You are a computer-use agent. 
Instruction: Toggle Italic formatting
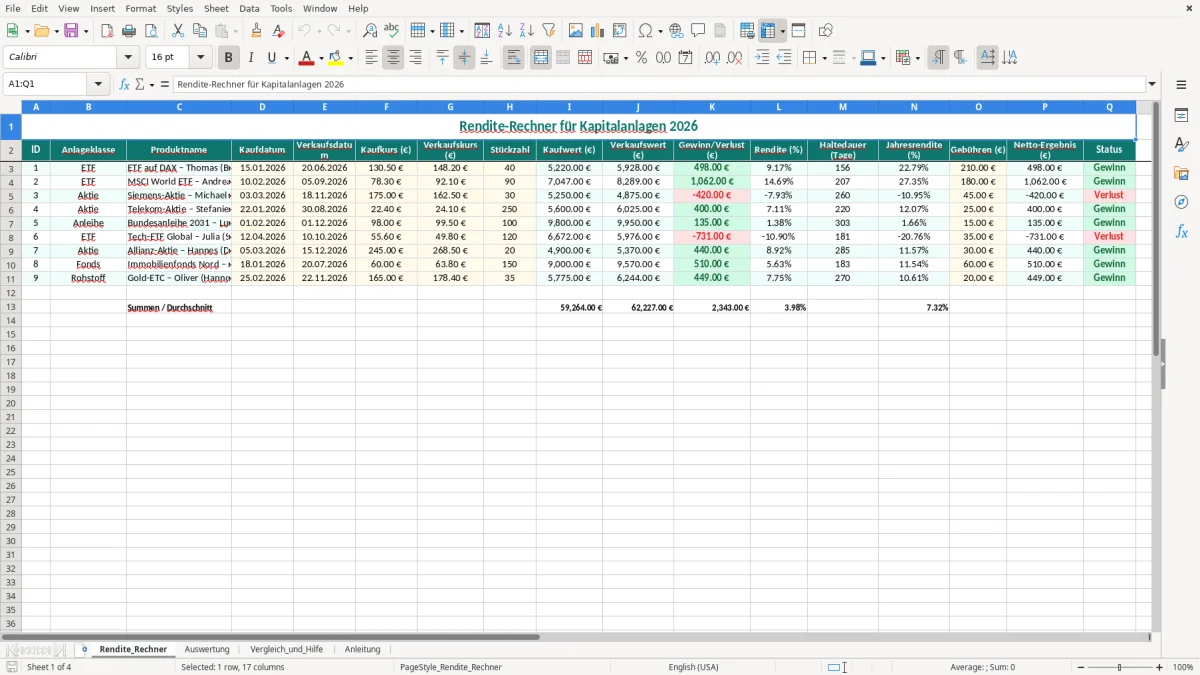pos(251,58)
